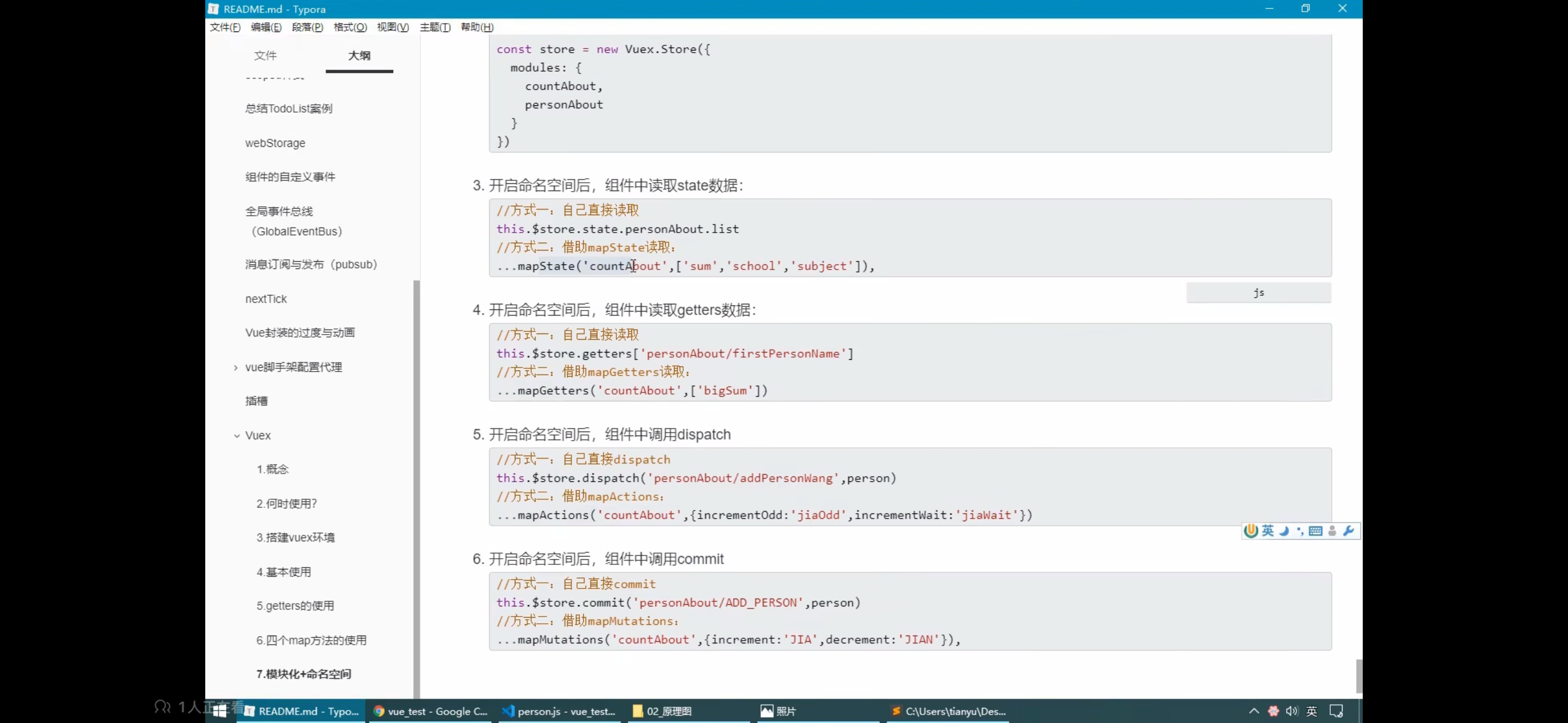Switch to VS Code person.js taskbar item
This screenshot has width=1568, height=723.
559,711
